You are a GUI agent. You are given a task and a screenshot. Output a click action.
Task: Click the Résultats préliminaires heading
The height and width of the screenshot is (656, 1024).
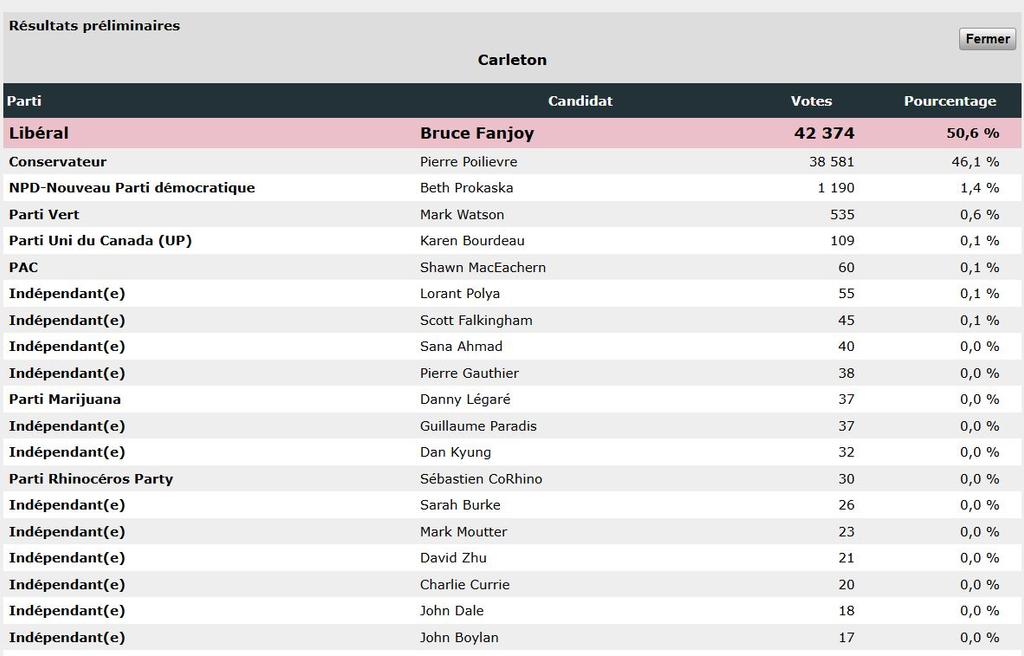tap(94, 25)
